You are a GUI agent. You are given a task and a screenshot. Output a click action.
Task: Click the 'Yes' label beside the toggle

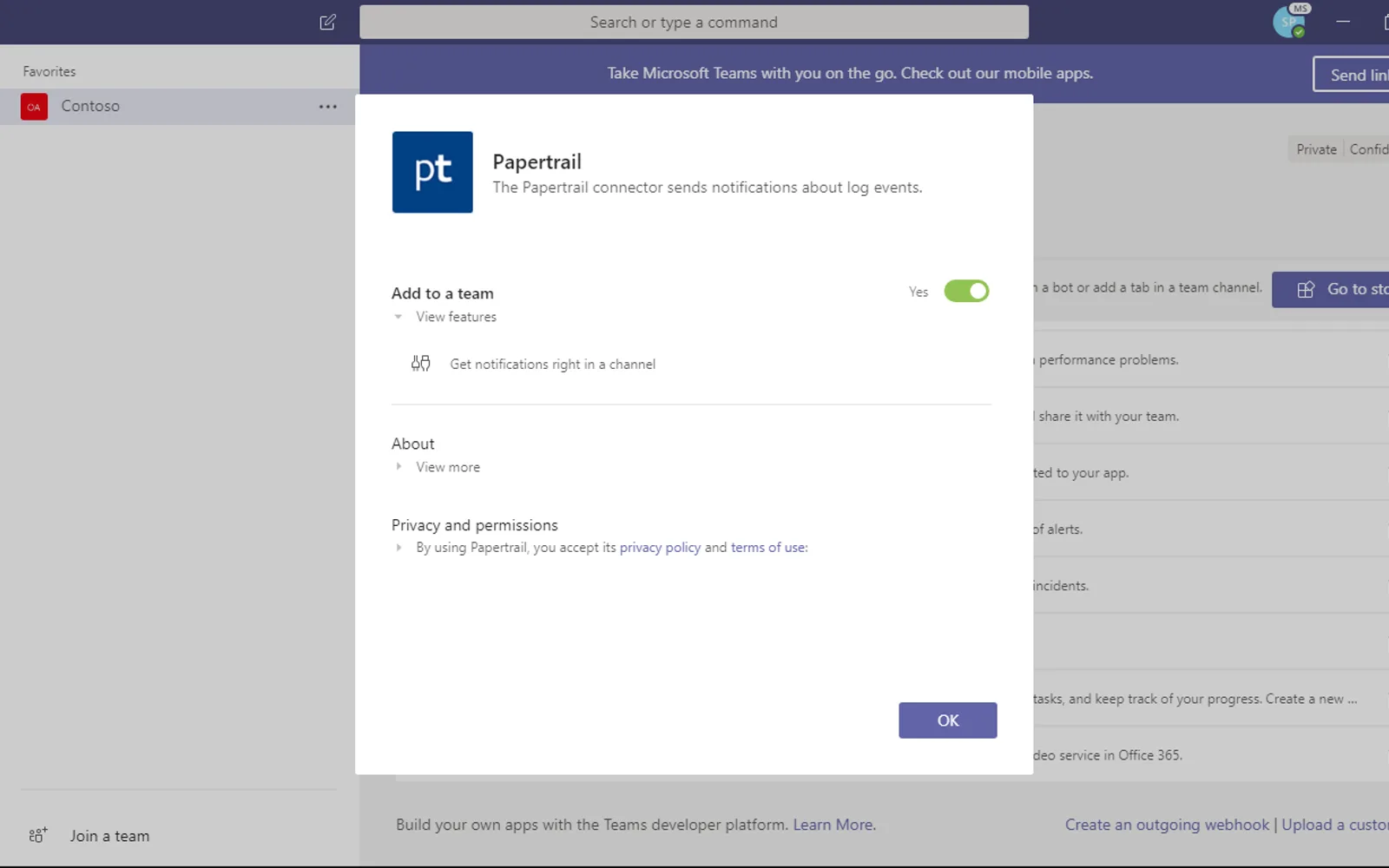point(918,292)
